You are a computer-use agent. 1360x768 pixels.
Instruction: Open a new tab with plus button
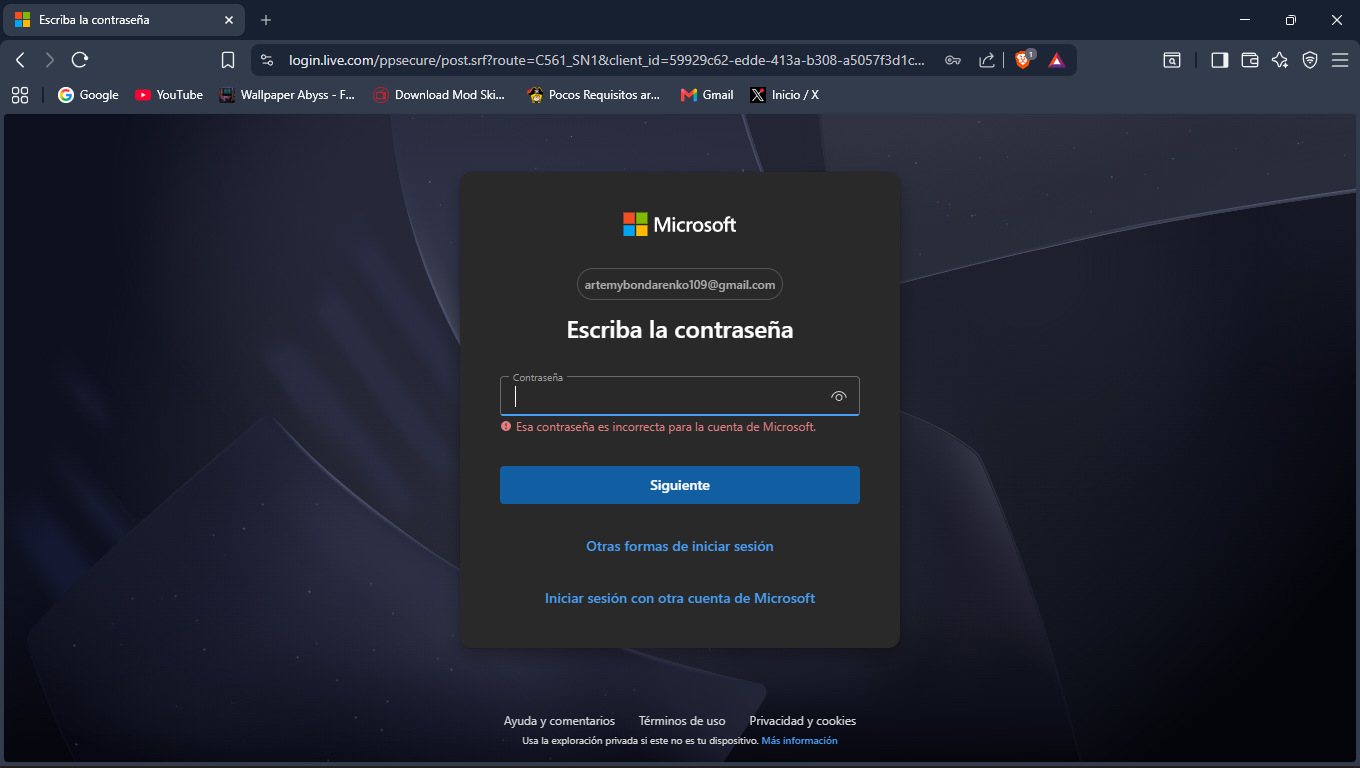(266, 20)
